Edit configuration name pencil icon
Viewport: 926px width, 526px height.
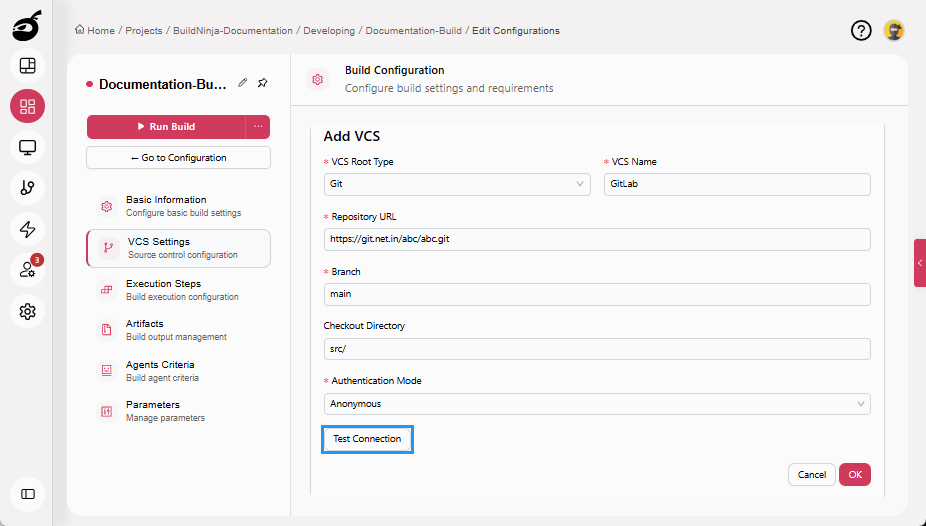(x=242, y=83)
